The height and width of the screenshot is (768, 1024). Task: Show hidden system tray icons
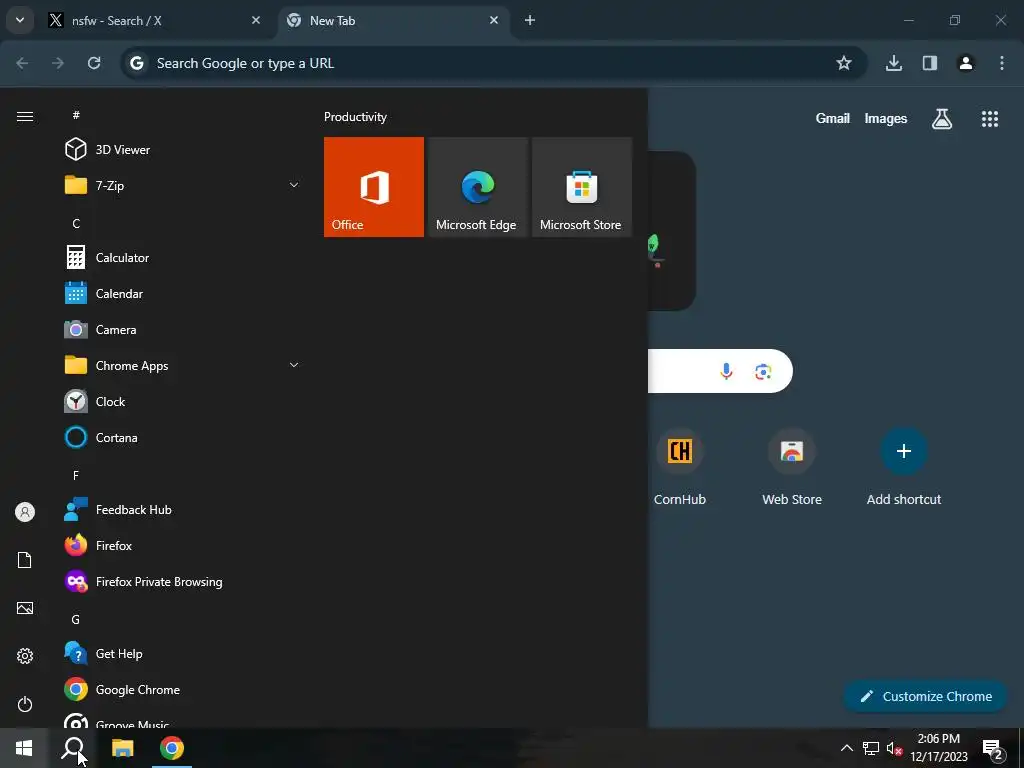click(846, 748)
